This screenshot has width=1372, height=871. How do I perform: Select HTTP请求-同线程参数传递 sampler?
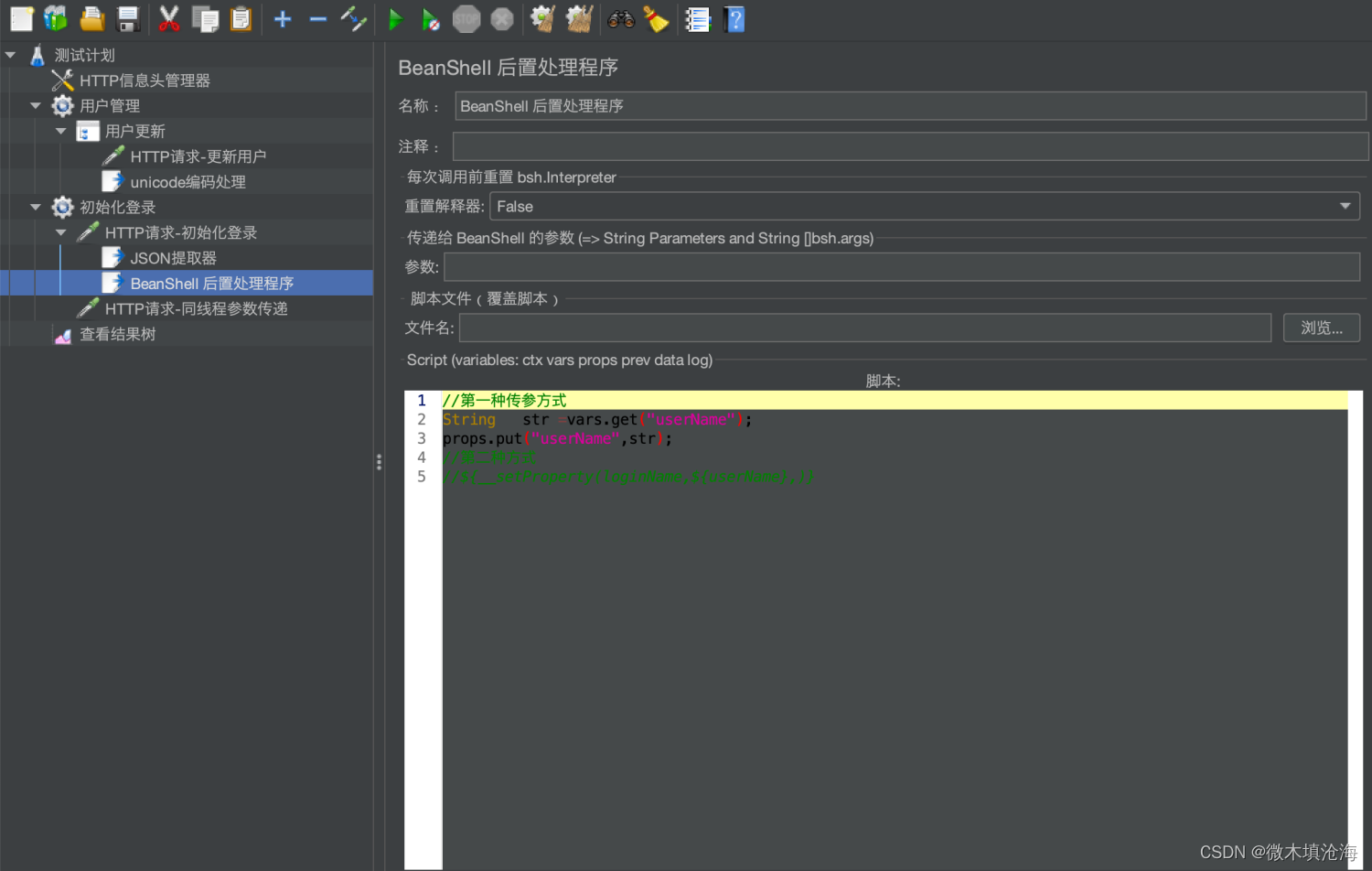196,309
